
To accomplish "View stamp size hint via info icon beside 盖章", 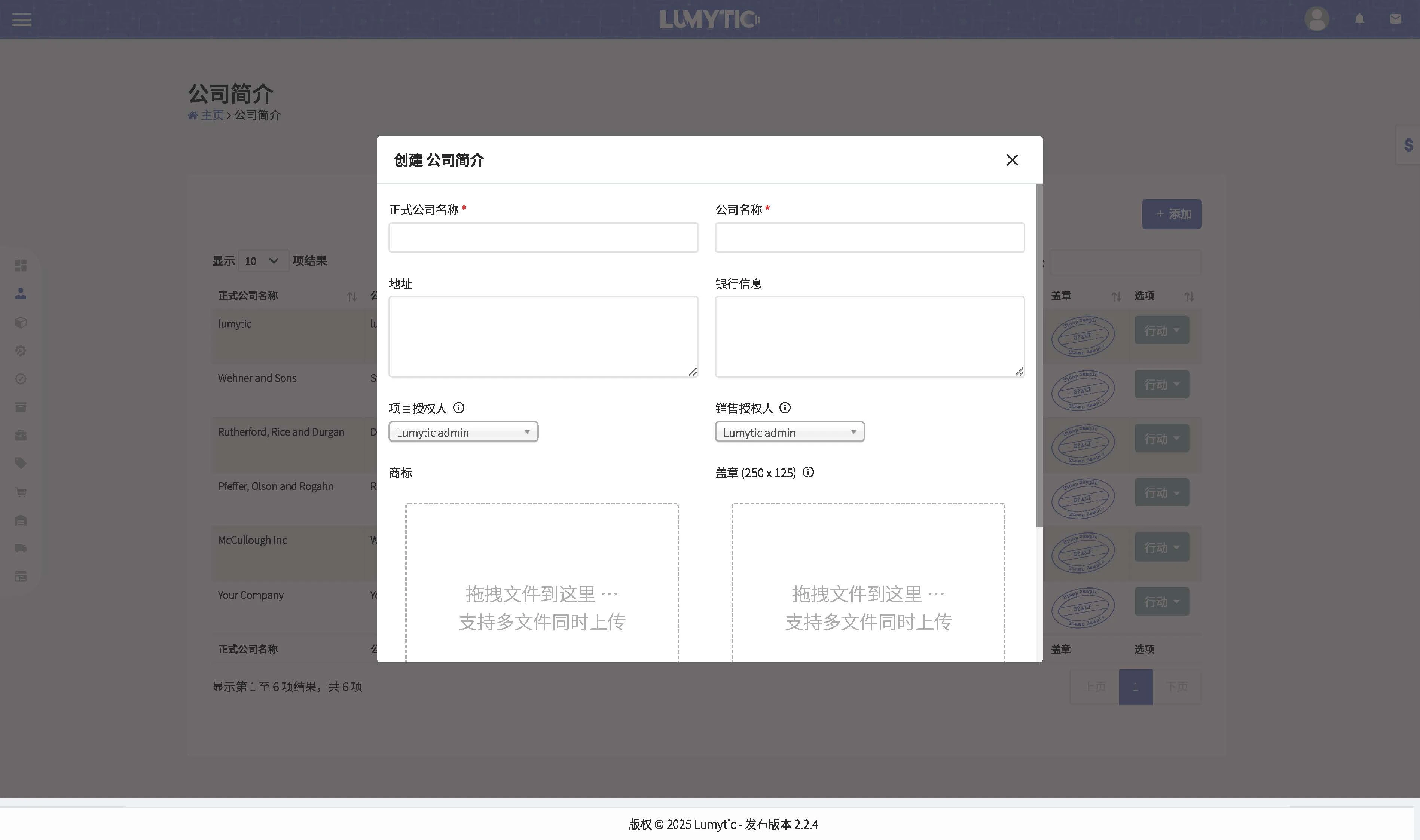I will (808, 472).
